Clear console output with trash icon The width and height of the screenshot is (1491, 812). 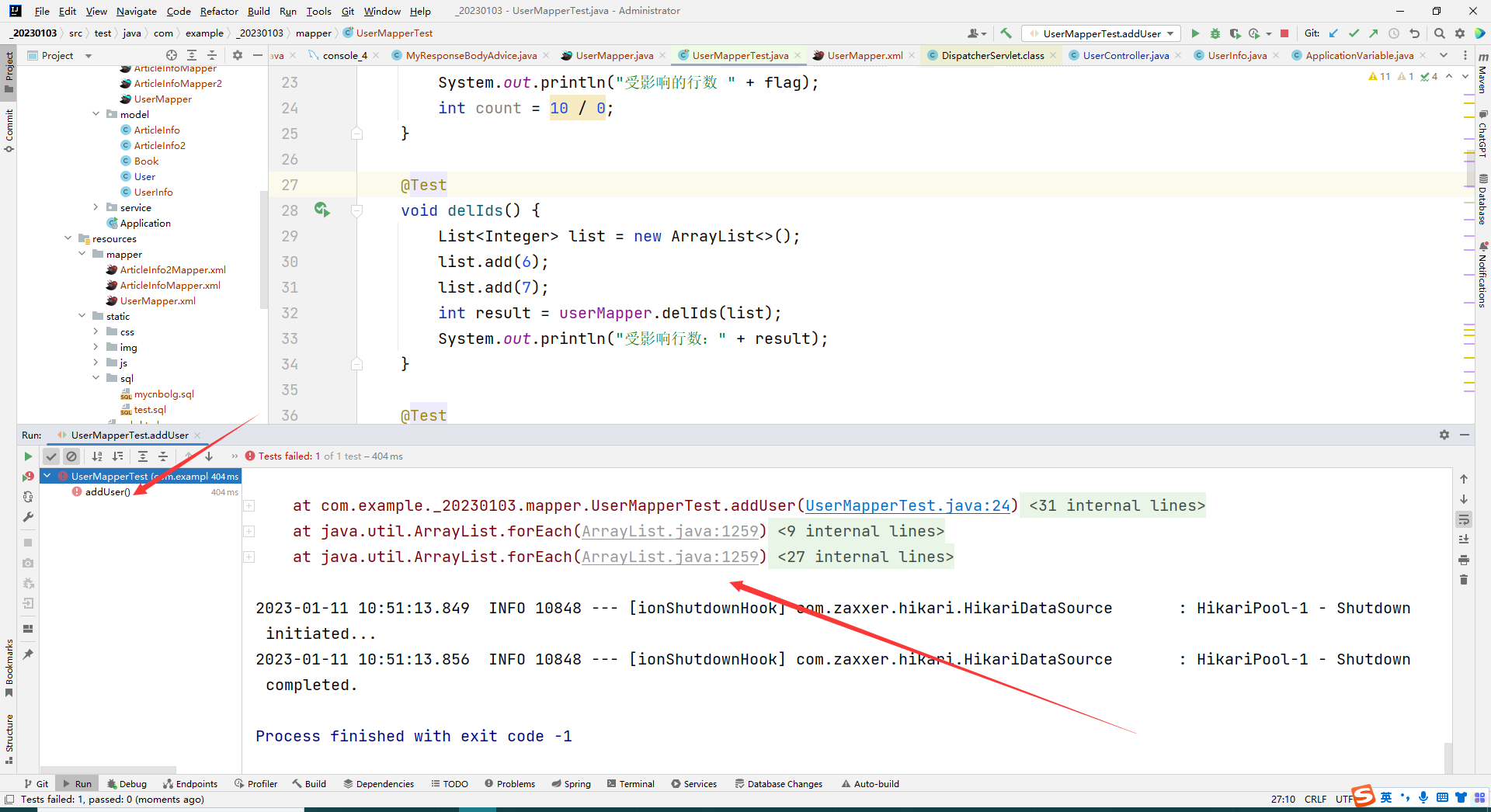pos(1464,580)
